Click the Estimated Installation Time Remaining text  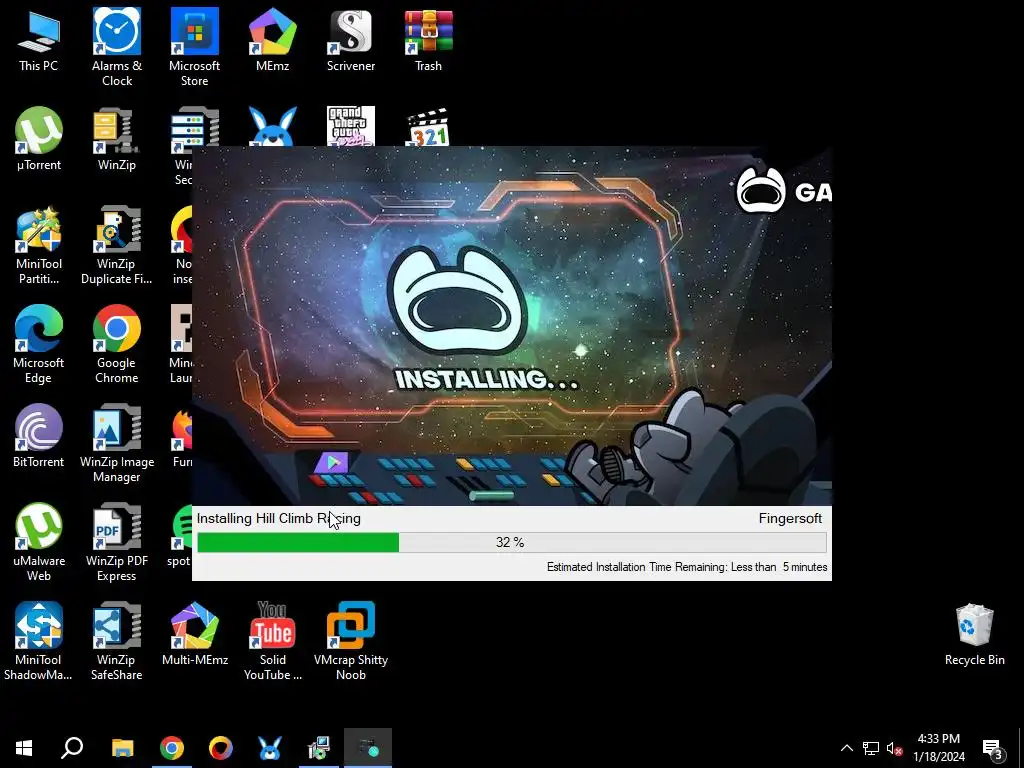[687, 567]
